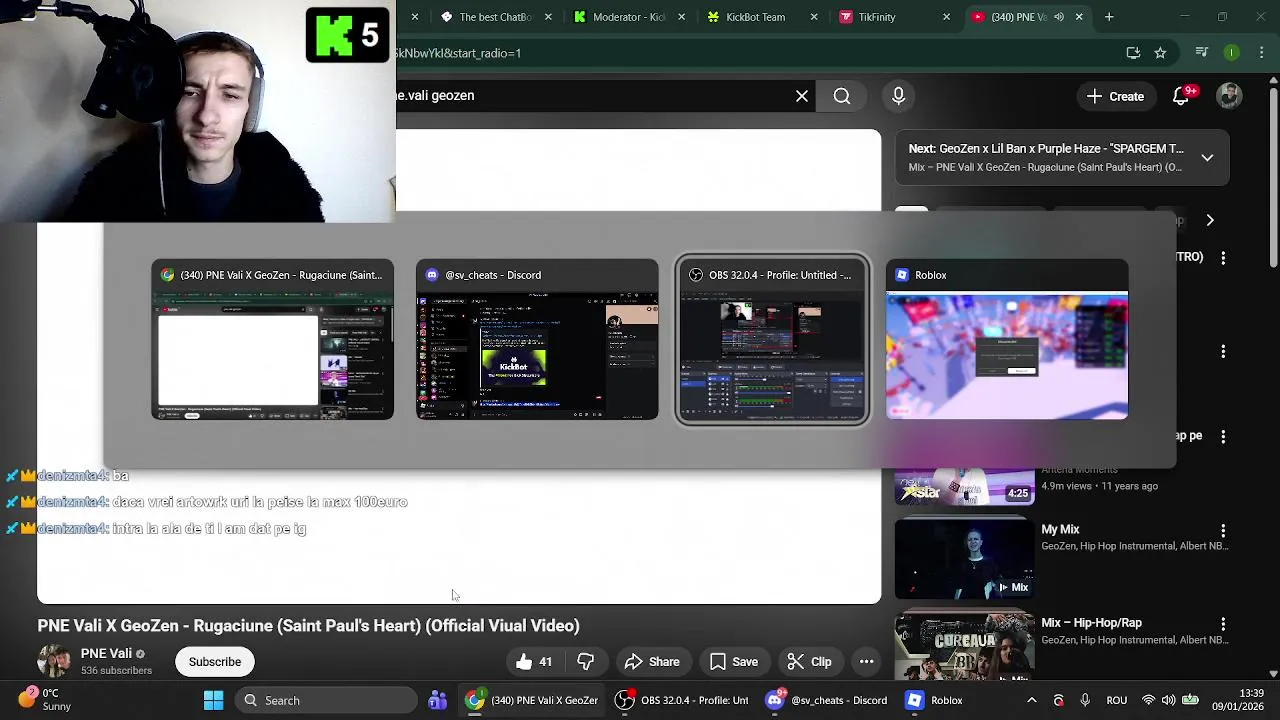Show hidden tray icons chevron
This screenshot has height=720, width=1280.
(1032, 700)
